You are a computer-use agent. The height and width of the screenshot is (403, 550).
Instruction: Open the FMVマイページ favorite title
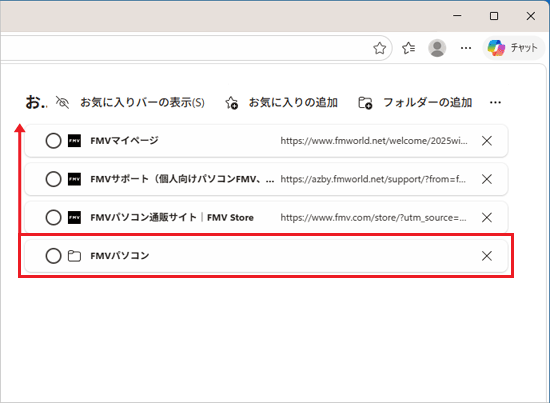(125, 141)
